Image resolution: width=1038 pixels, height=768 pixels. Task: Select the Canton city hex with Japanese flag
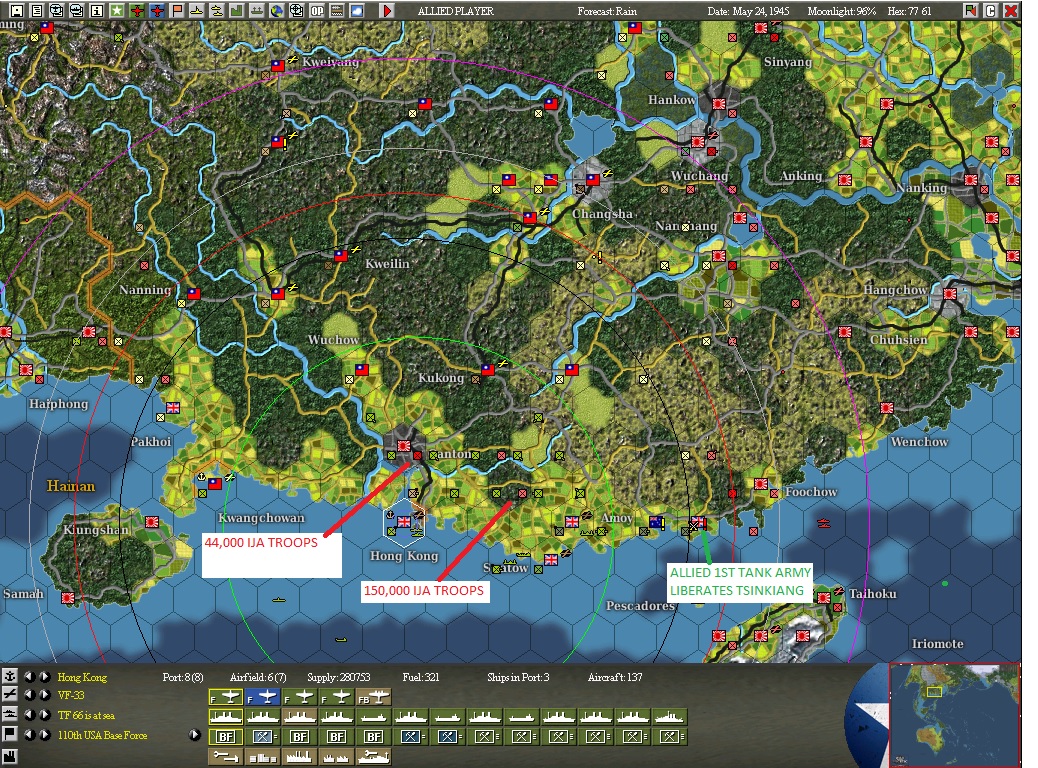point(403,446)
